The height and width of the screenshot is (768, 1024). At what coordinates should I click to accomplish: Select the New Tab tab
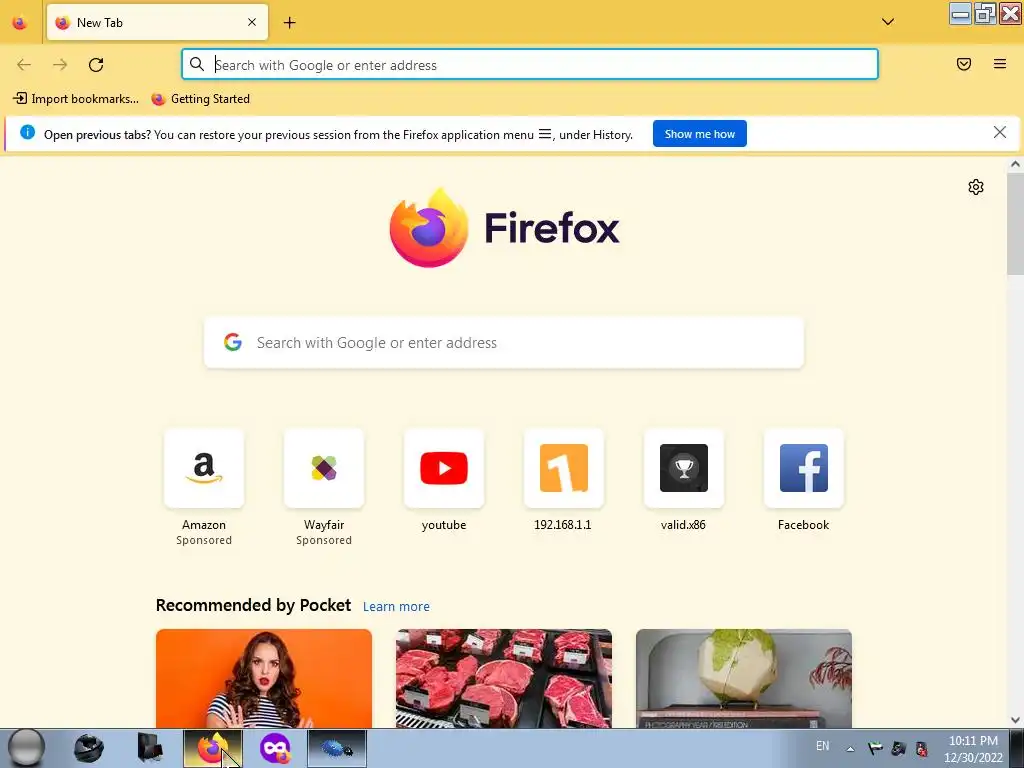coord(157,23)
